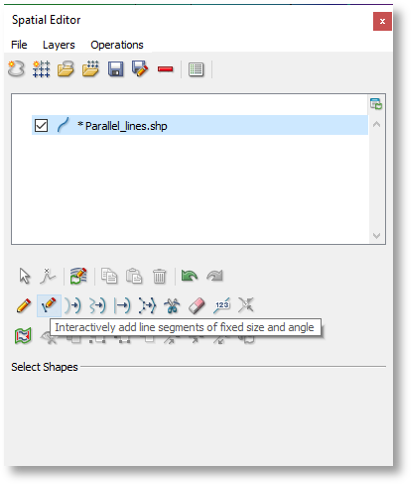Click the new grid layer icon
411x484 pixels.
[41, 69]
